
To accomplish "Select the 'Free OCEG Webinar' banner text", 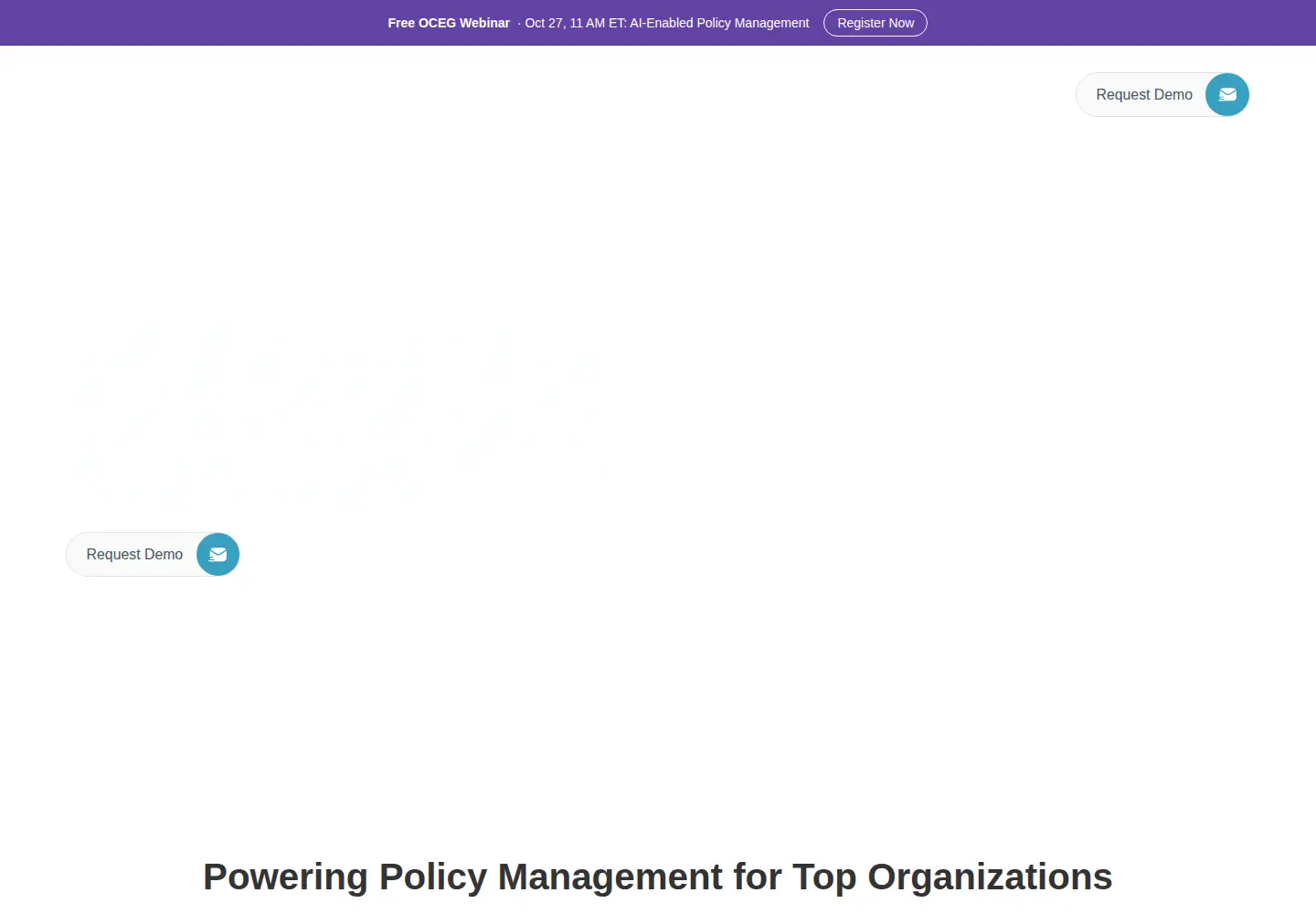I will (x=449, y=23).
